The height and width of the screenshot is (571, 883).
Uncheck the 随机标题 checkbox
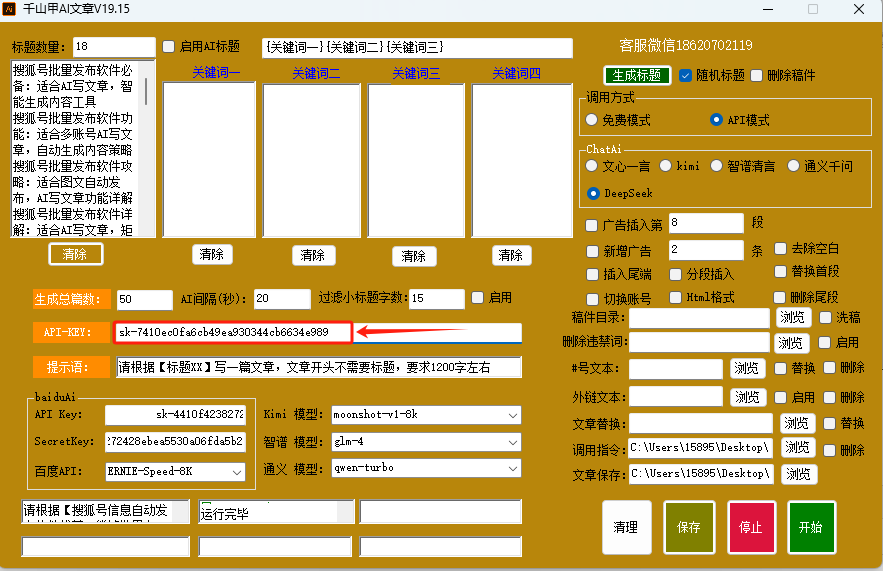(x=686, y=75)
